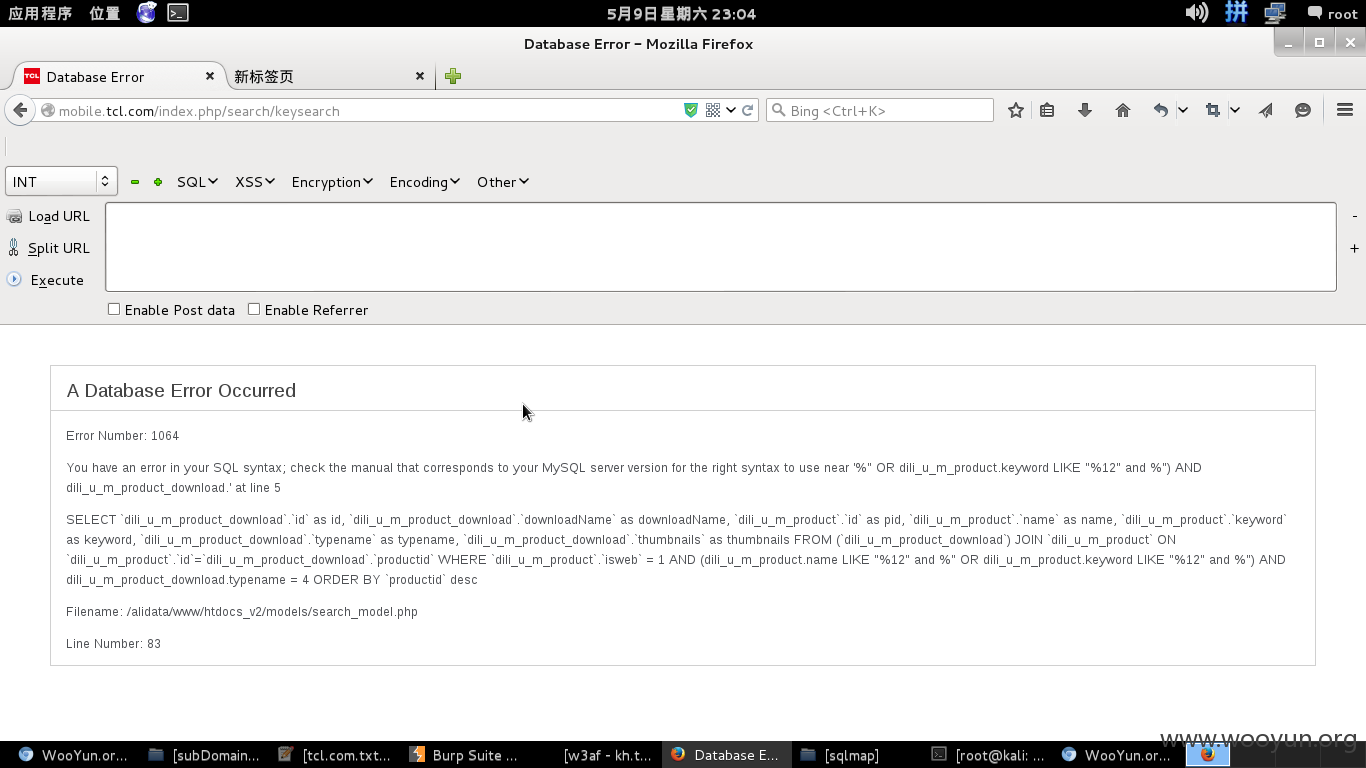The height and width of the screenshot is (768, 1366).
Task: Open dropdown arrow next to crop icon
Action: pyautogui.click(x=1235, y=110)
